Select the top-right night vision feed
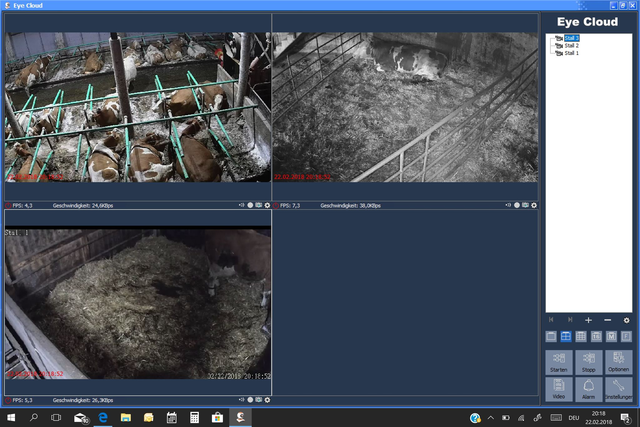This screenshot has width=640, height=427. point(404,107)
